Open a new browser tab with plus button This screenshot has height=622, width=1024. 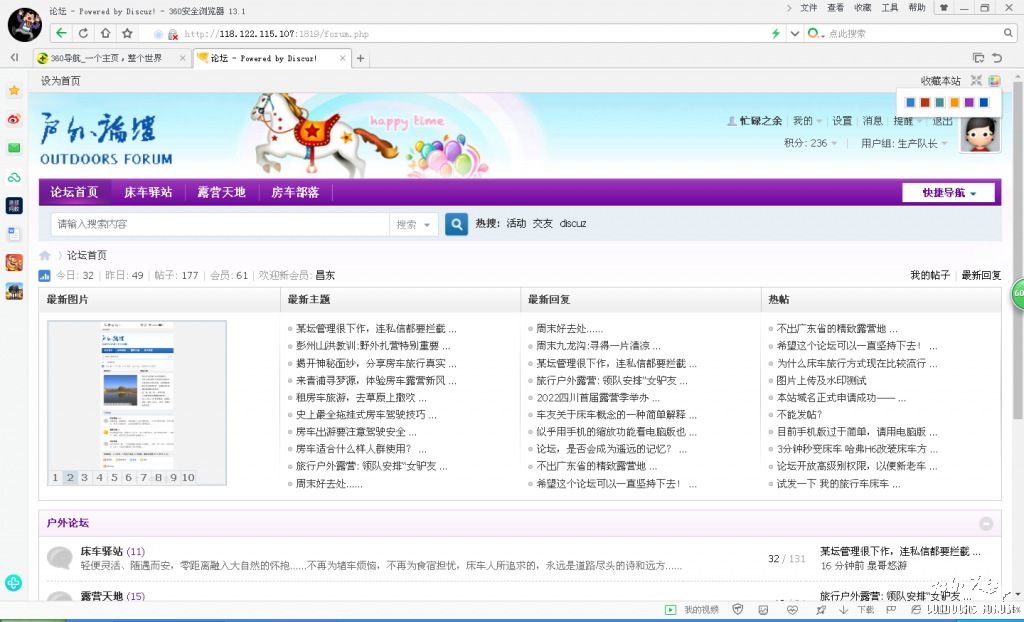tap(360, 58)
